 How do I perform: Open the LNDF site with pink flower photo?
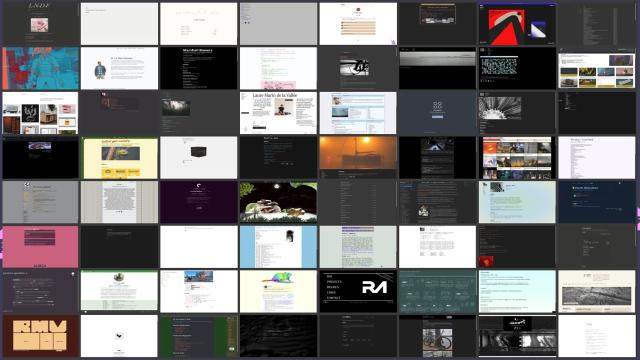point(40,24)
